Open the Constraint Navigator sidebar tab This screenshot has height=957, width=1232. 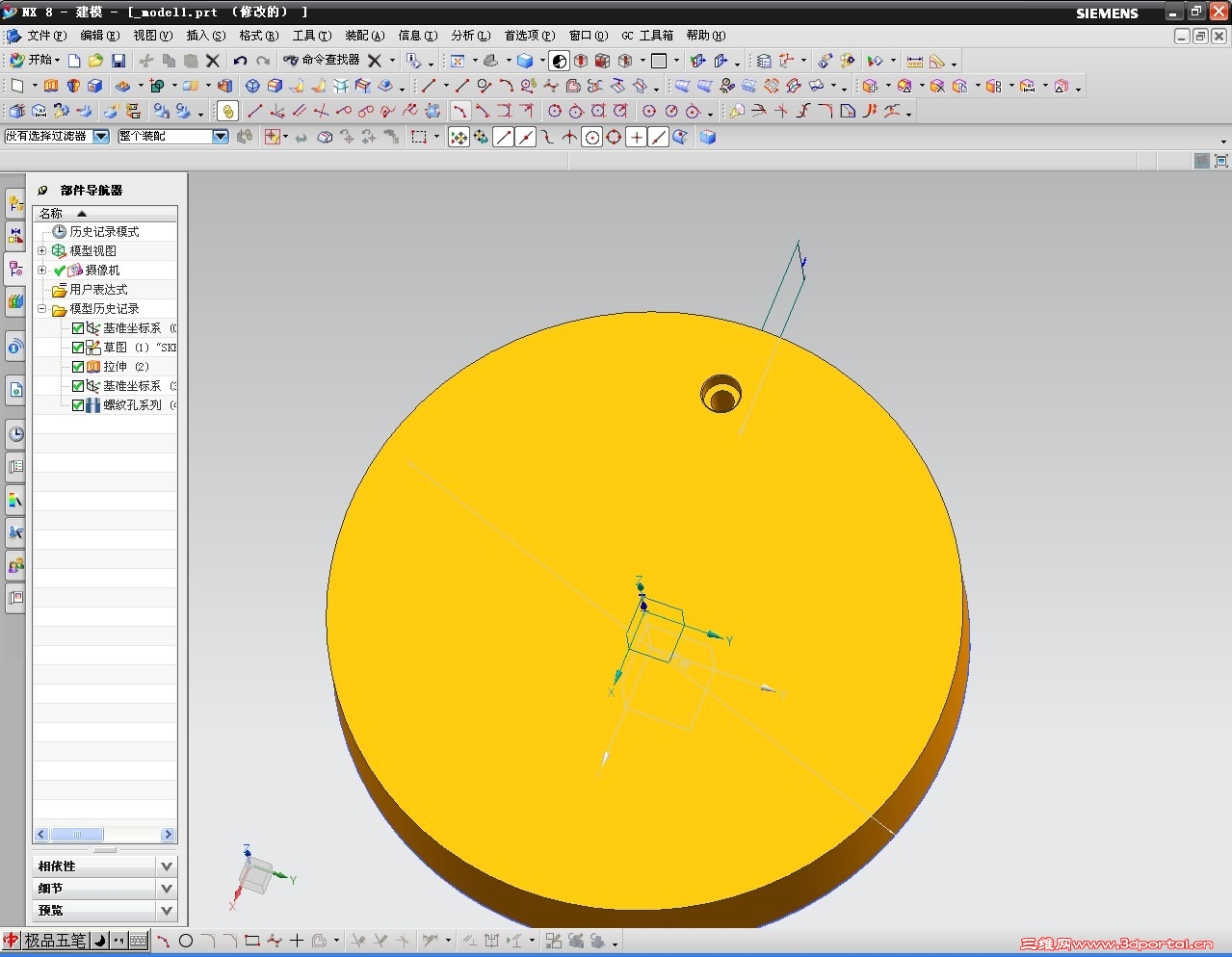tap(15, 234)
